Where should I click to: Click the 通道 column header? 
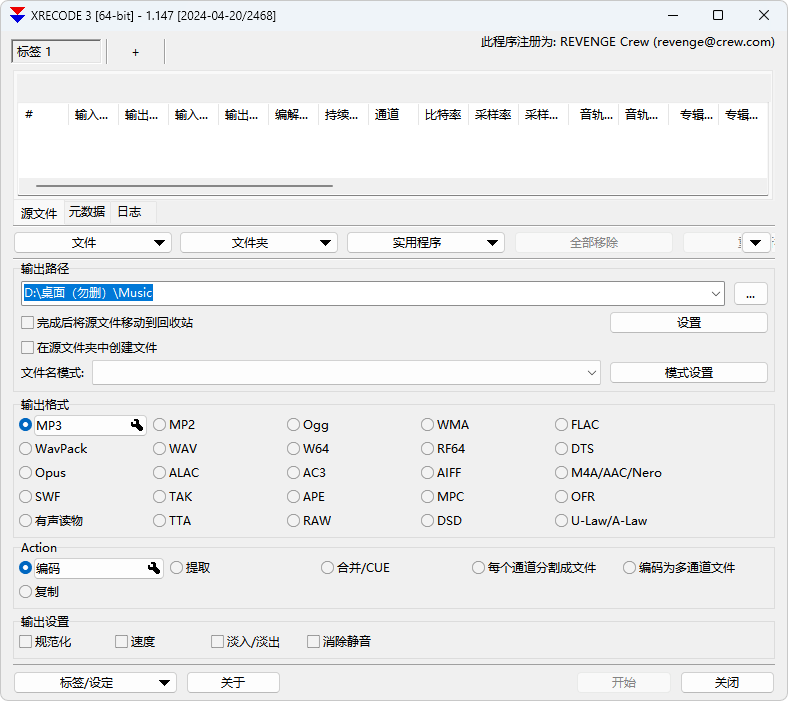pos(393,115)
